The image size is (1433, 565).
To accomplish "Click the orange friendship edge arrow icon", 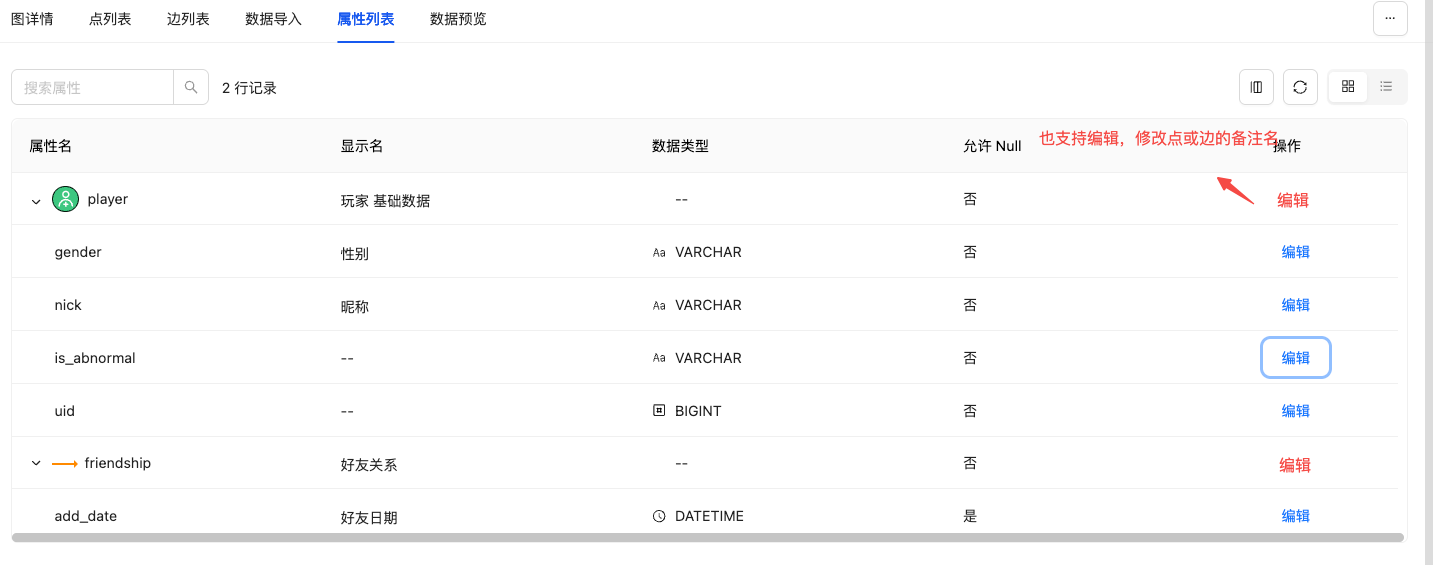I will (65, 464).
